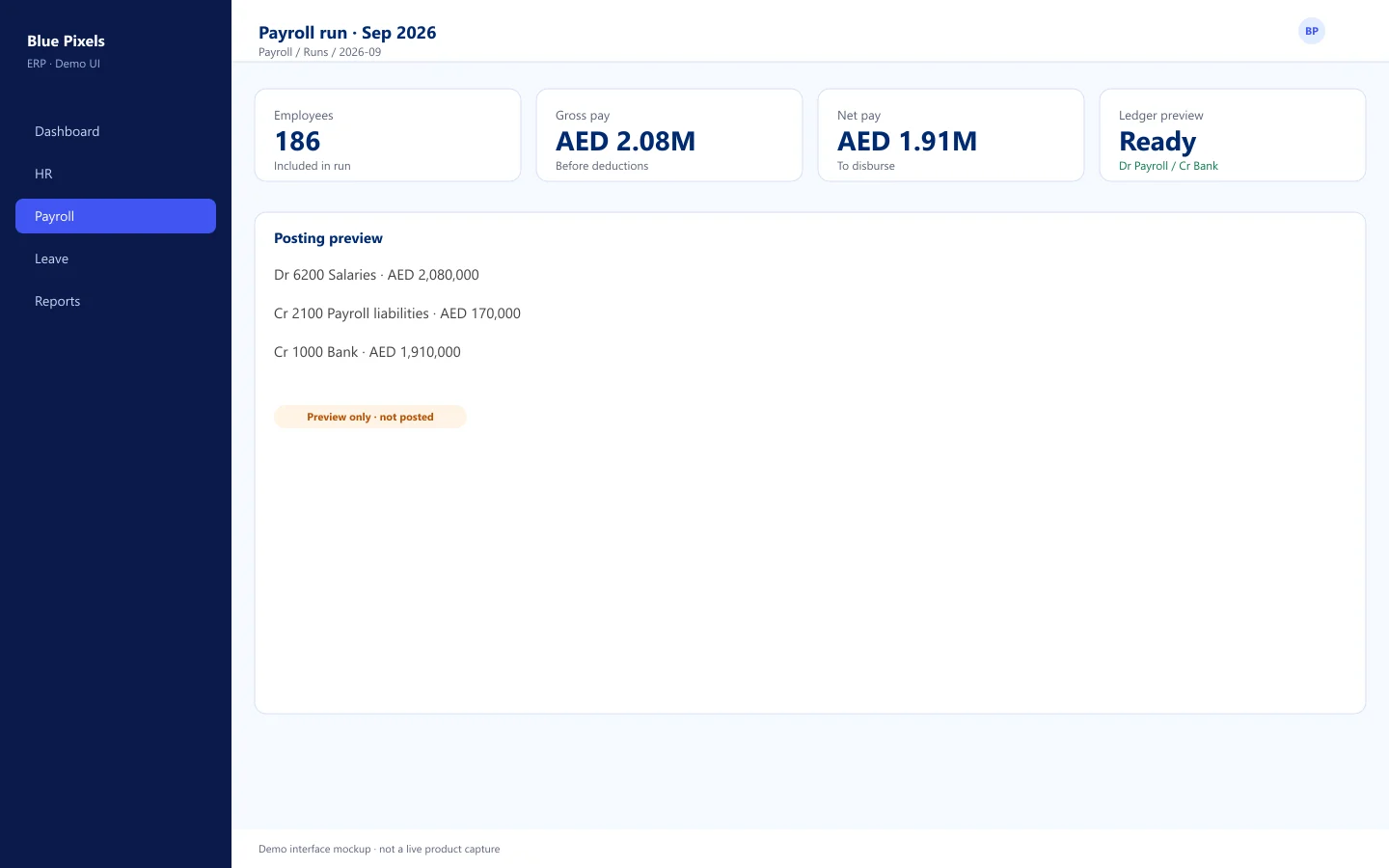This screenshot has width=1389, height=868.
Task: Click the ERP · Demo UI subtitle
Action: point(64,64)
